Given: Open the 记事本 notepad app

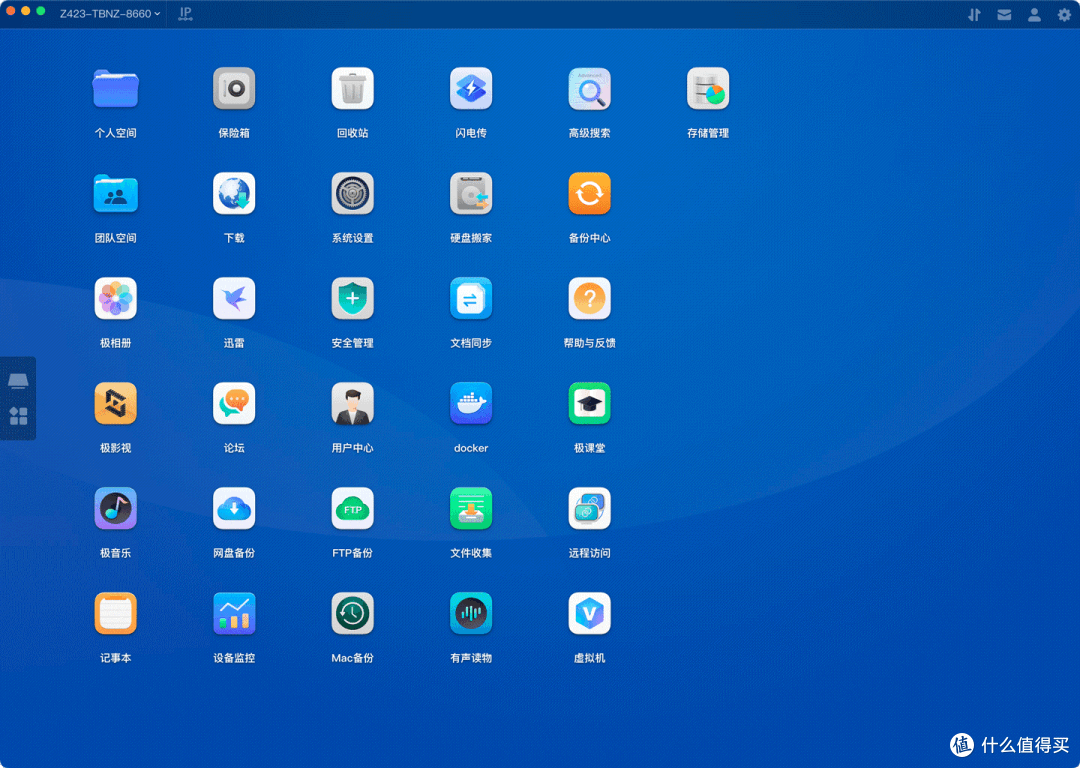Looking at the screenshot, I should click(x=116, y=613).
